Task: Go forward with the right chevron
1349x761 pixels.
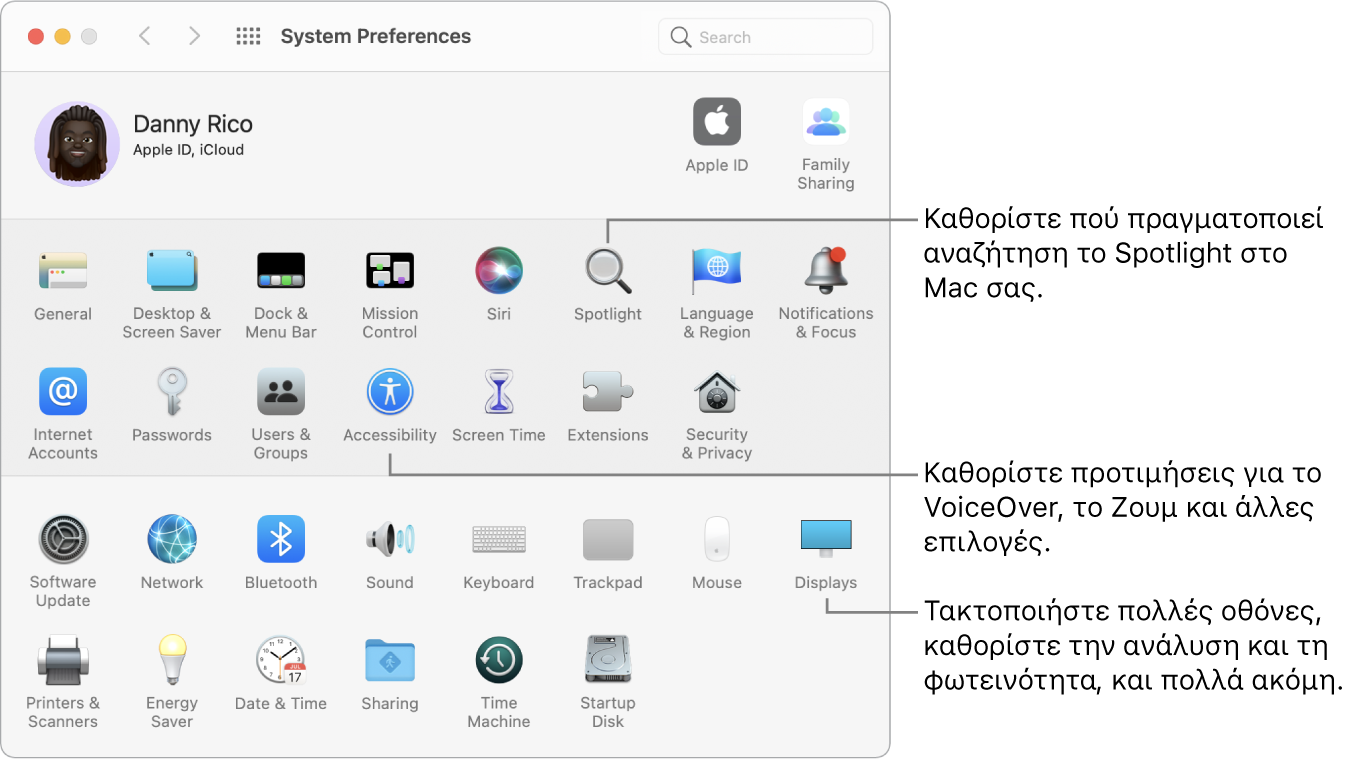Action: point(194,37)
